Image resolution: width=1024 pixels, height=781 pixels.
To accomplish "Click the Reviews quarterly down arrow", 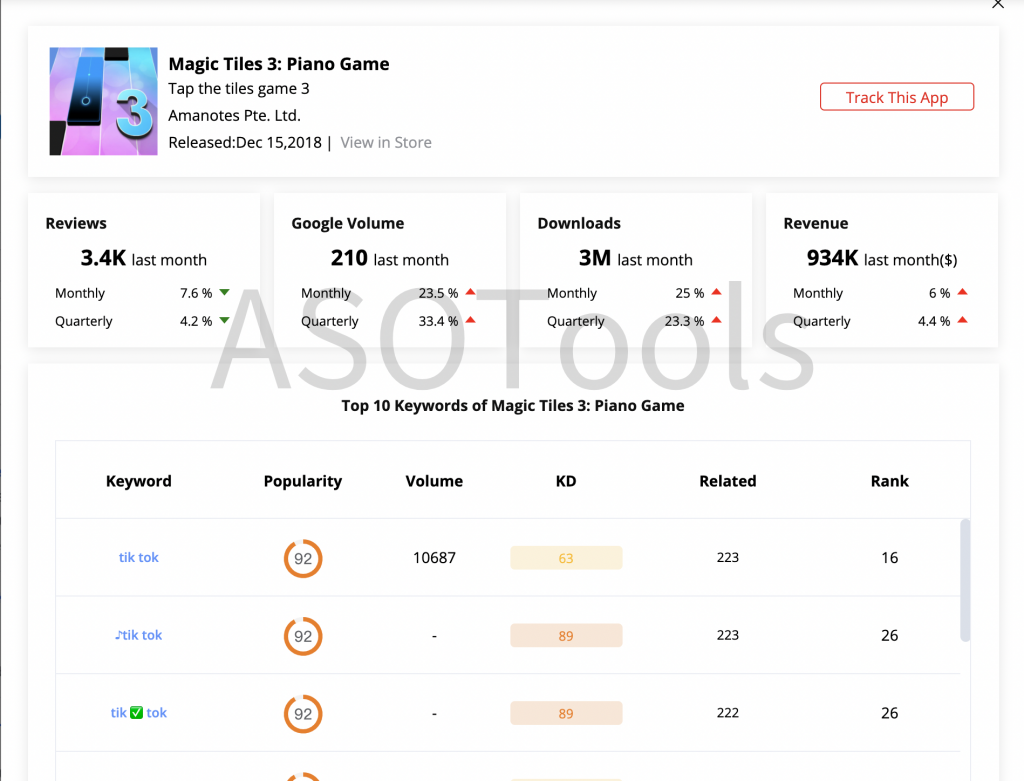I will pos(225,321).
